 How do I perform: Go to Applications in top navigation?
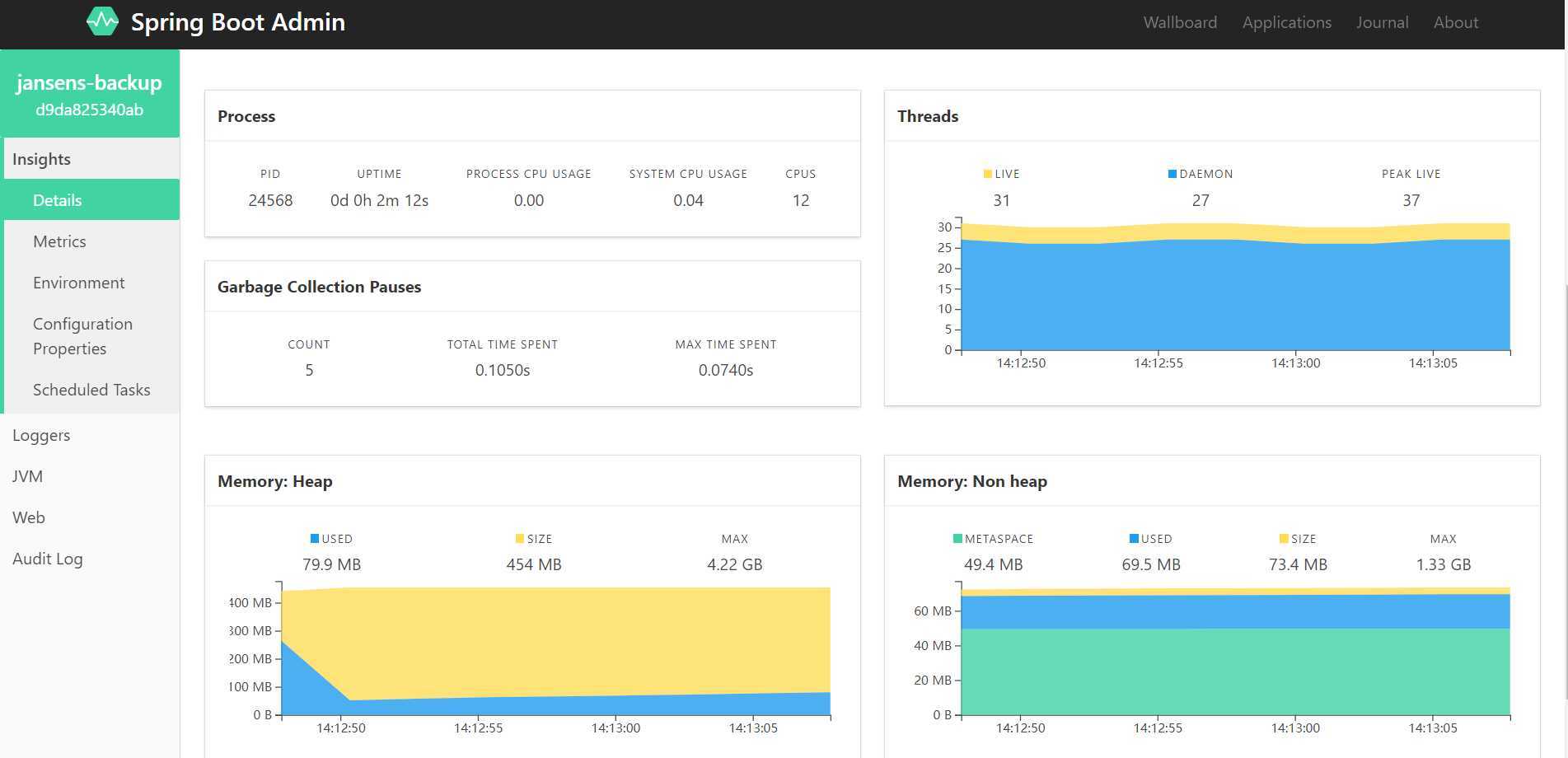(1287, 22)
